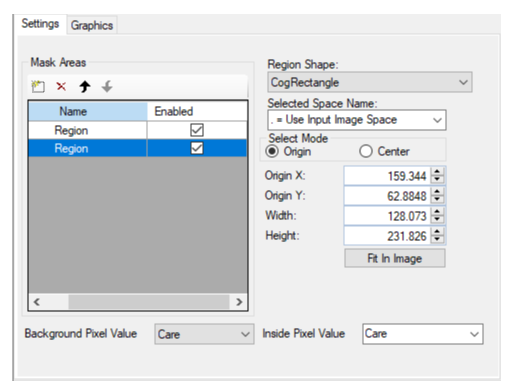Delete the selected mask area
Viewport: 512px width, 391px height.
pos(61,87)
